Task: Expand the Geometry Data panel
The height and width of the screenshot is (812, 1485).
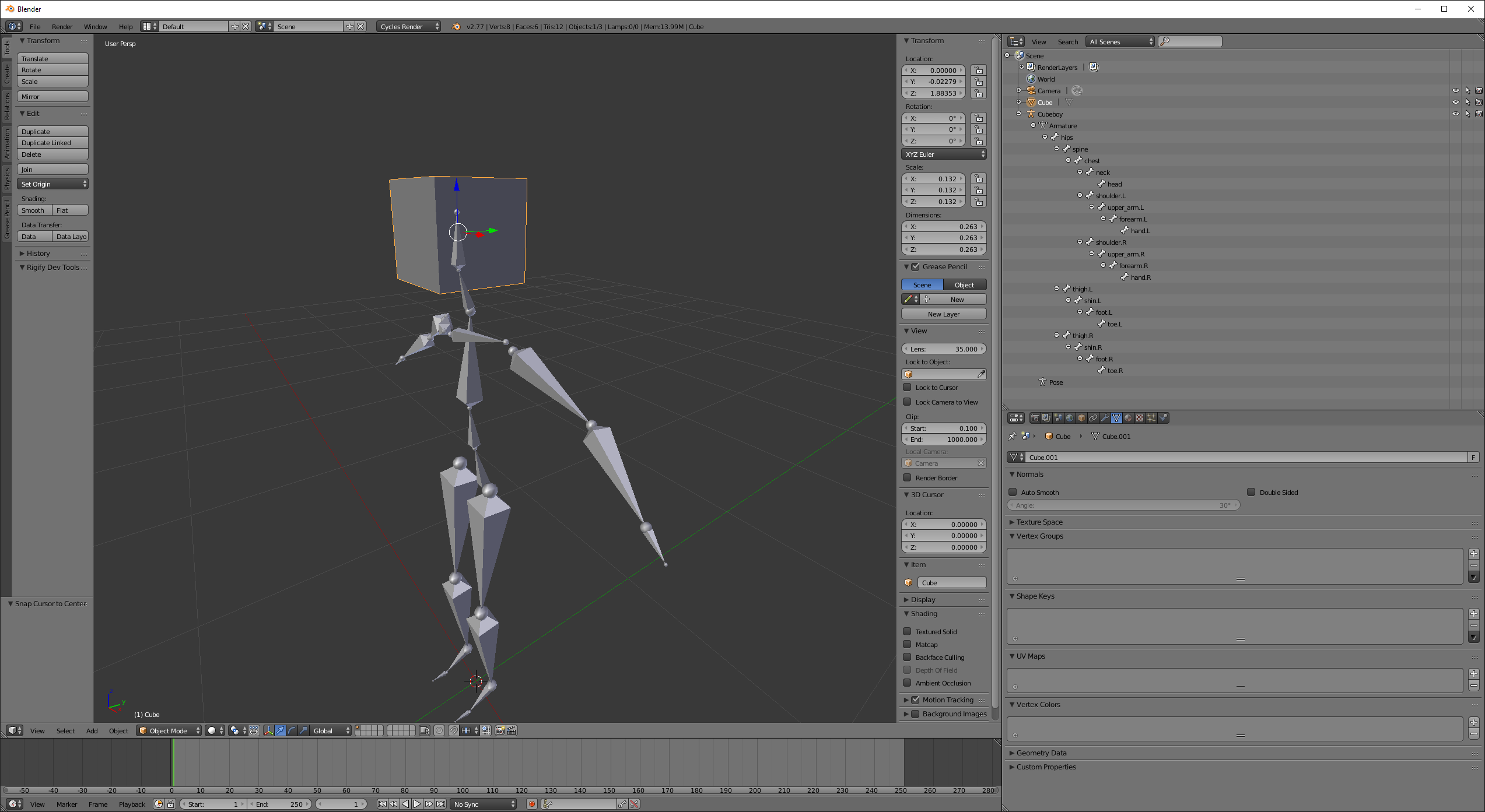Action: pyautogui.click(x=1041, y=753)
